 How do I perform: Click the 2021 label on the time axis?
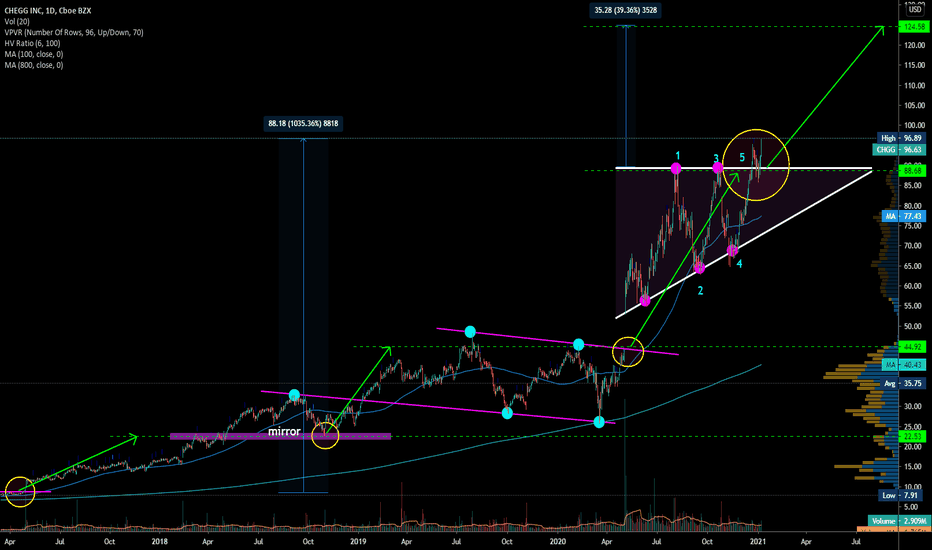(x=757, y=542)
